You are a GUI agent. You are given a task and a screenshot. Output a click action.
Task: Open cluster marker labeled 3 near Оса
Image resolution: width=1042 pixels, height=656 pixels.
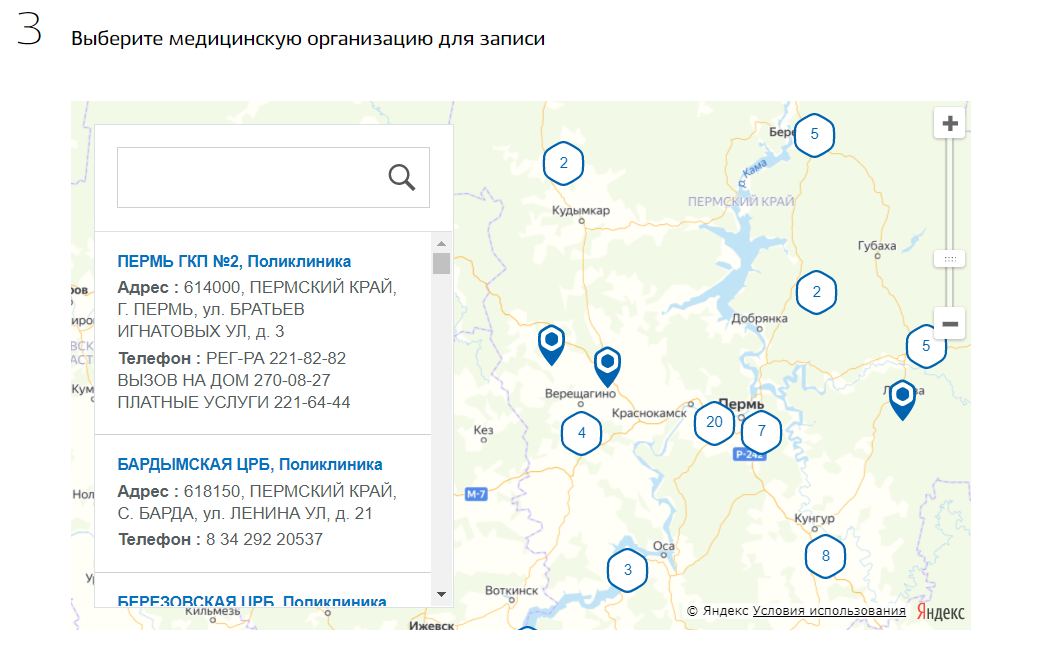click(627, 570)
